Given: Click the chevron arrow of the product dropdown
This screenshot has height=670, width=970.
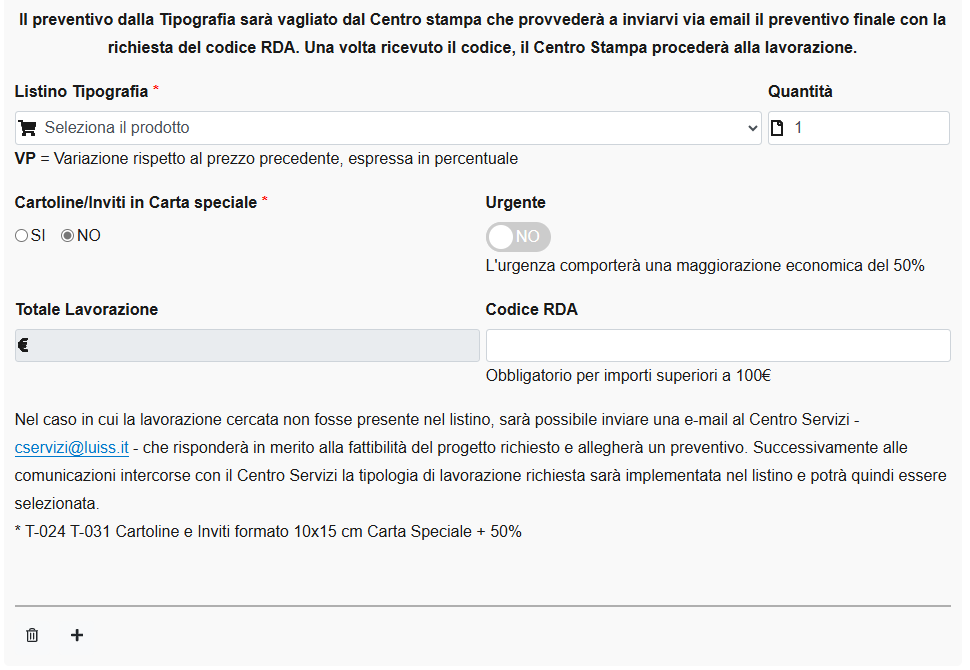Looking at the screenshot, I should coord(753,128).
